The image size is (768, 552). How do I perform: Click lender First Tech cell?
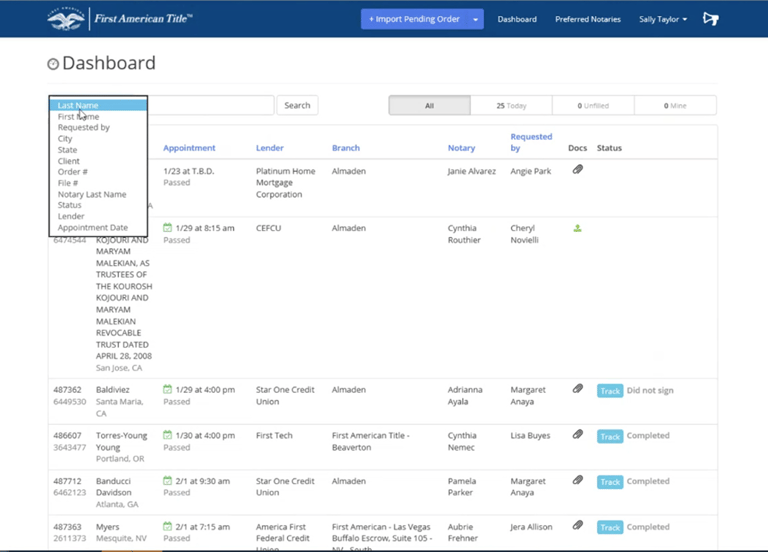(274, 435)
